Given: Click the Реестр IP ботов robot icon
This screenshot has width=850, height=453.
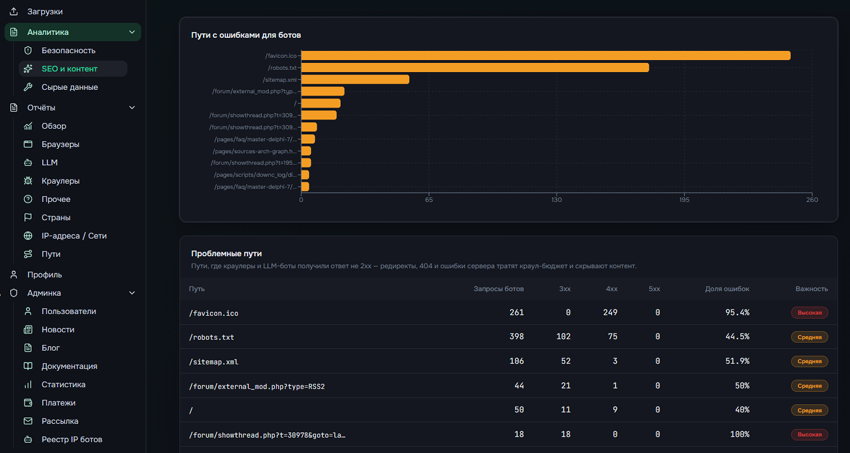Looking at the screenshot, I should pyautogui.click(x=28, y=439).
